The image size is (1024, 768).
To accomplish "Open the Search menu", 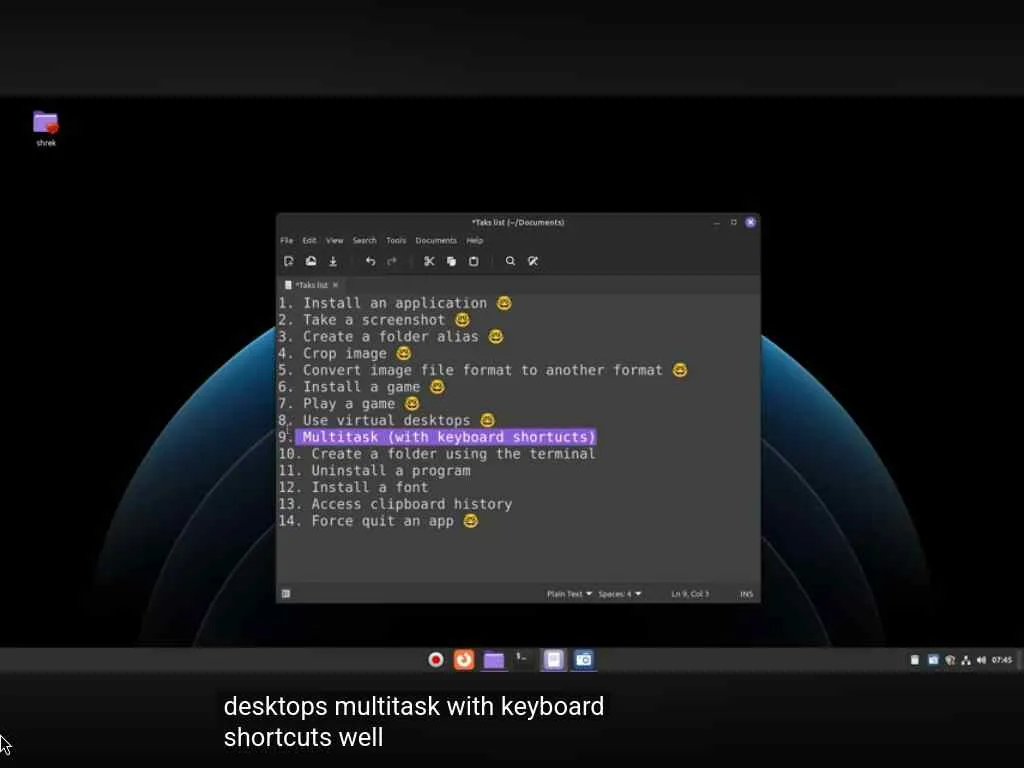I will (x=364, y=240).
